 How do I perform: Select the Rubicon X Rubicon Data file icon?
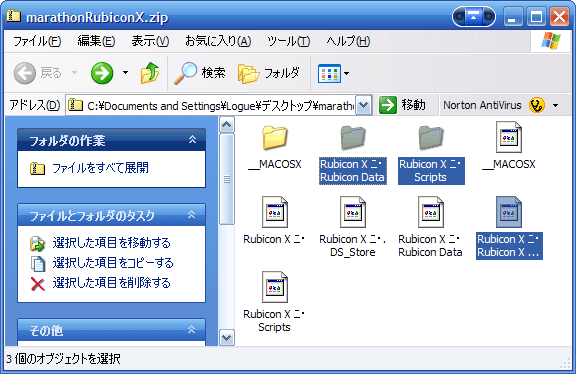[431, 212]
